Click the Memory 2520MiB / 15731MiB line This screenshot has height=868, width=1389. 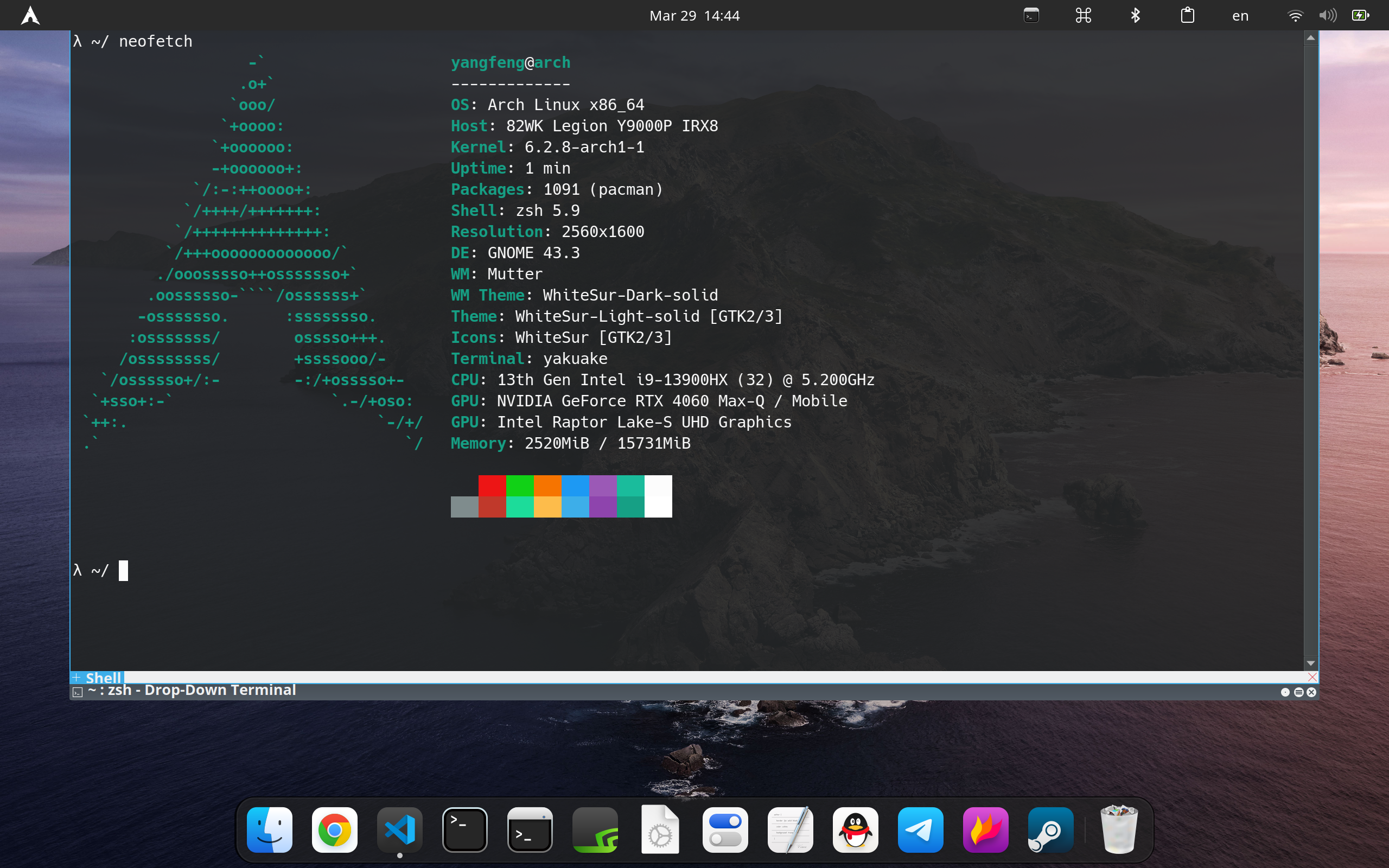(x=571, y=443)
